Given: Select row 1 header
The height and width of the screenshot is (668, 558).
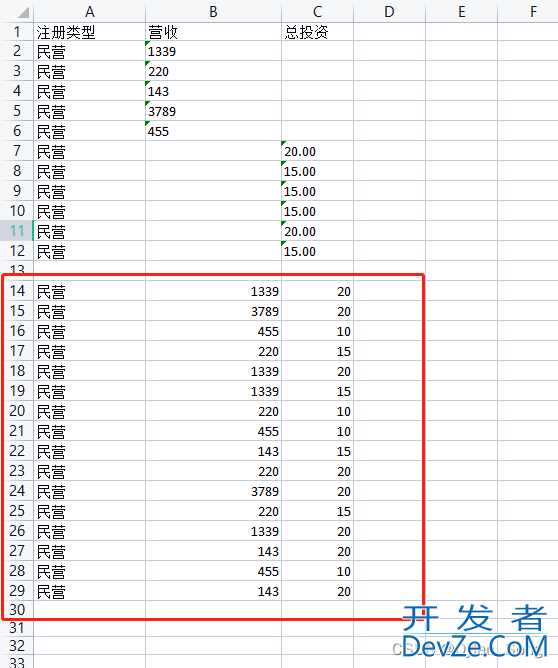Looking at the screenshot, I should click(17, 32).
